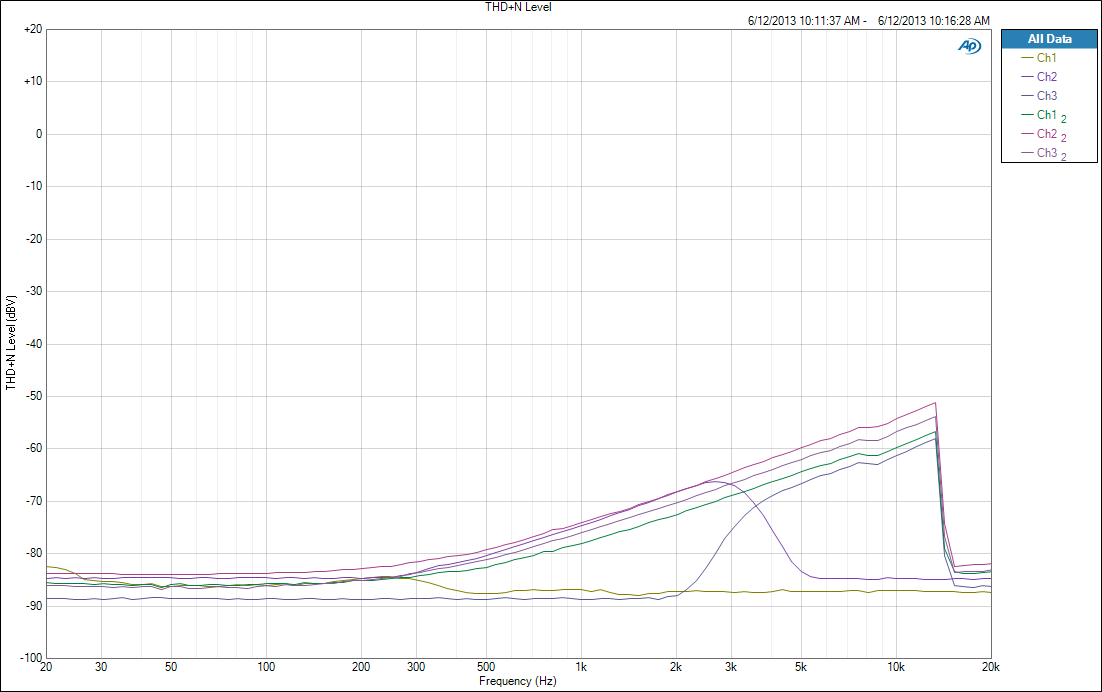Click the 100 frequency tick label
This screenshot has width=1102, height=692.
pyautogui.click(x=266, y=667)
